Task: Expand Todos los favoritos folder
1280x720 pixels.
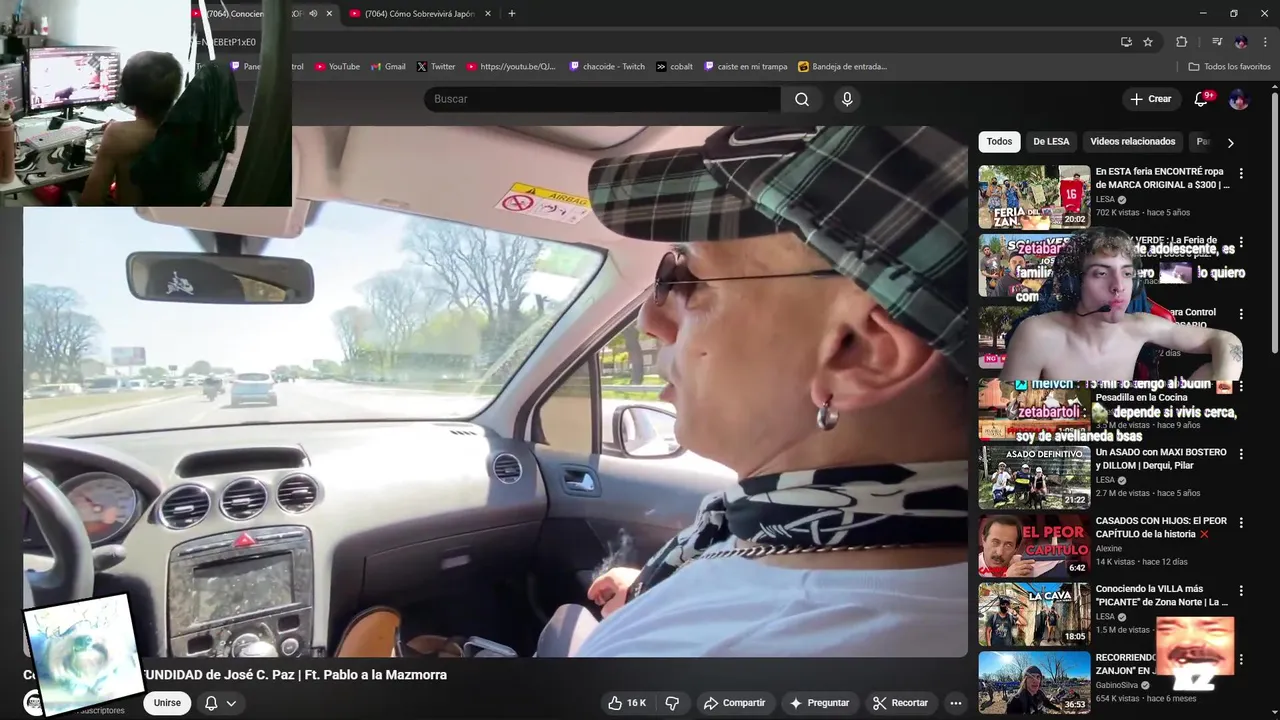Action: pyautogui.click(x=1229, y=67)
